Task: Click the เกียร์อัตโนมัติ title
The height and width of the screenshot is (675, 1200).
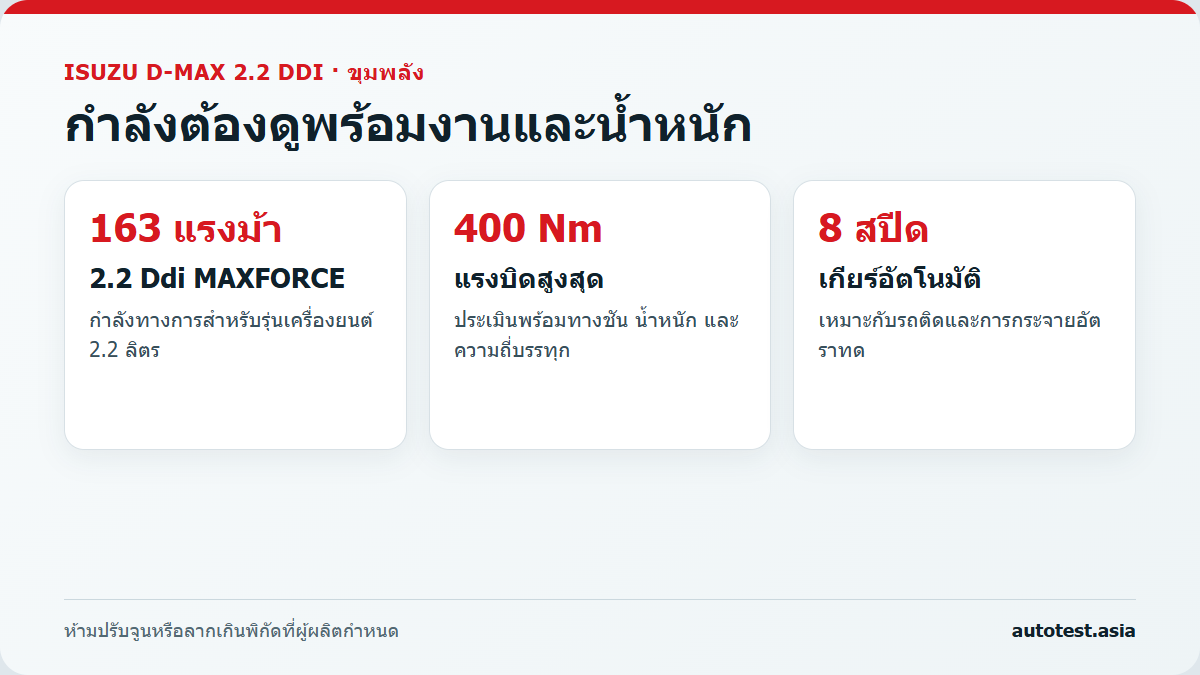Action: pyautogui.click(x=900, y=279)
